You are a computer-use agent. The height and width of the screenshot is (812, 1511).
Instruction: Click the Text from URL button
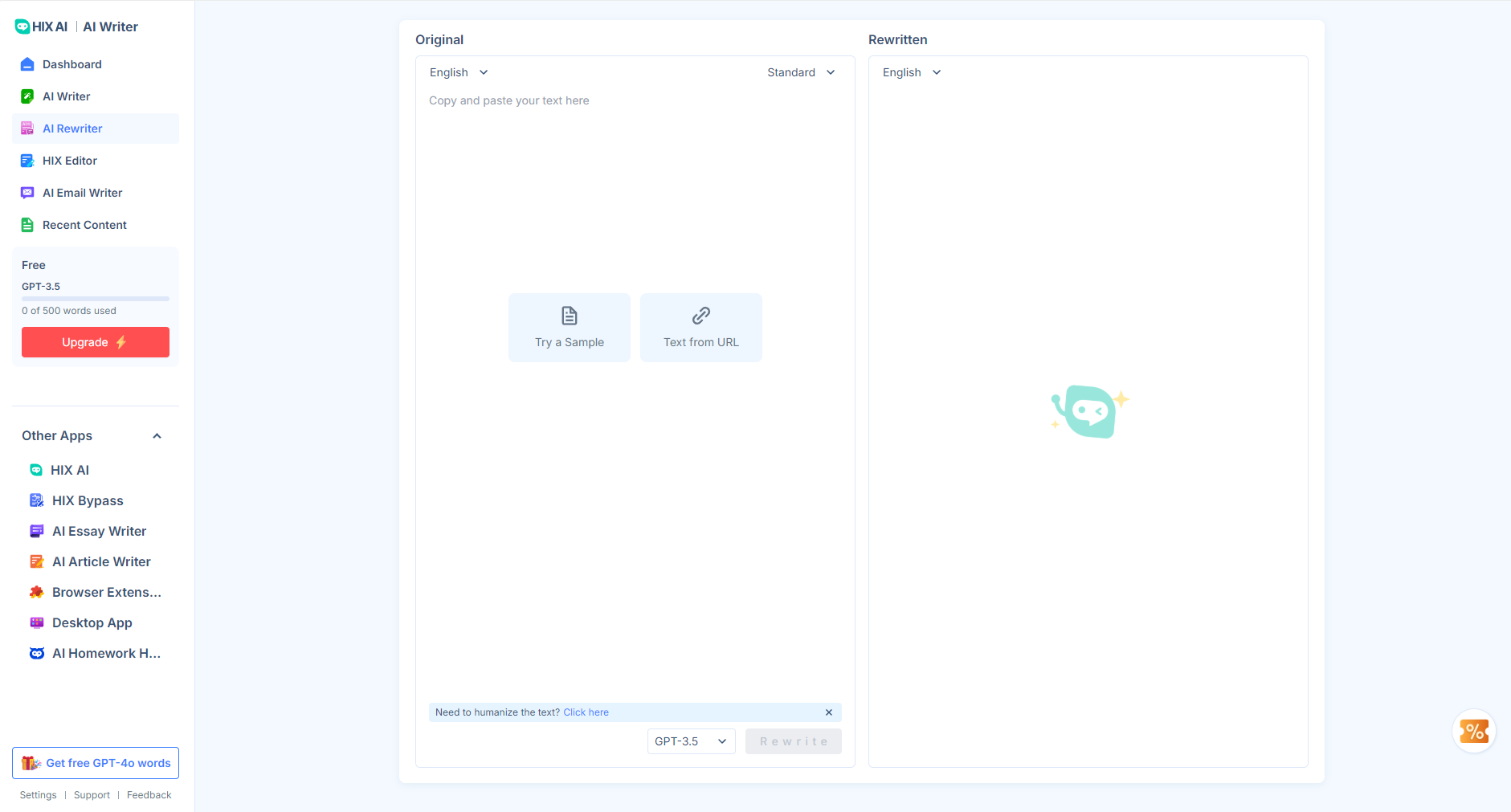coord(701,328)
